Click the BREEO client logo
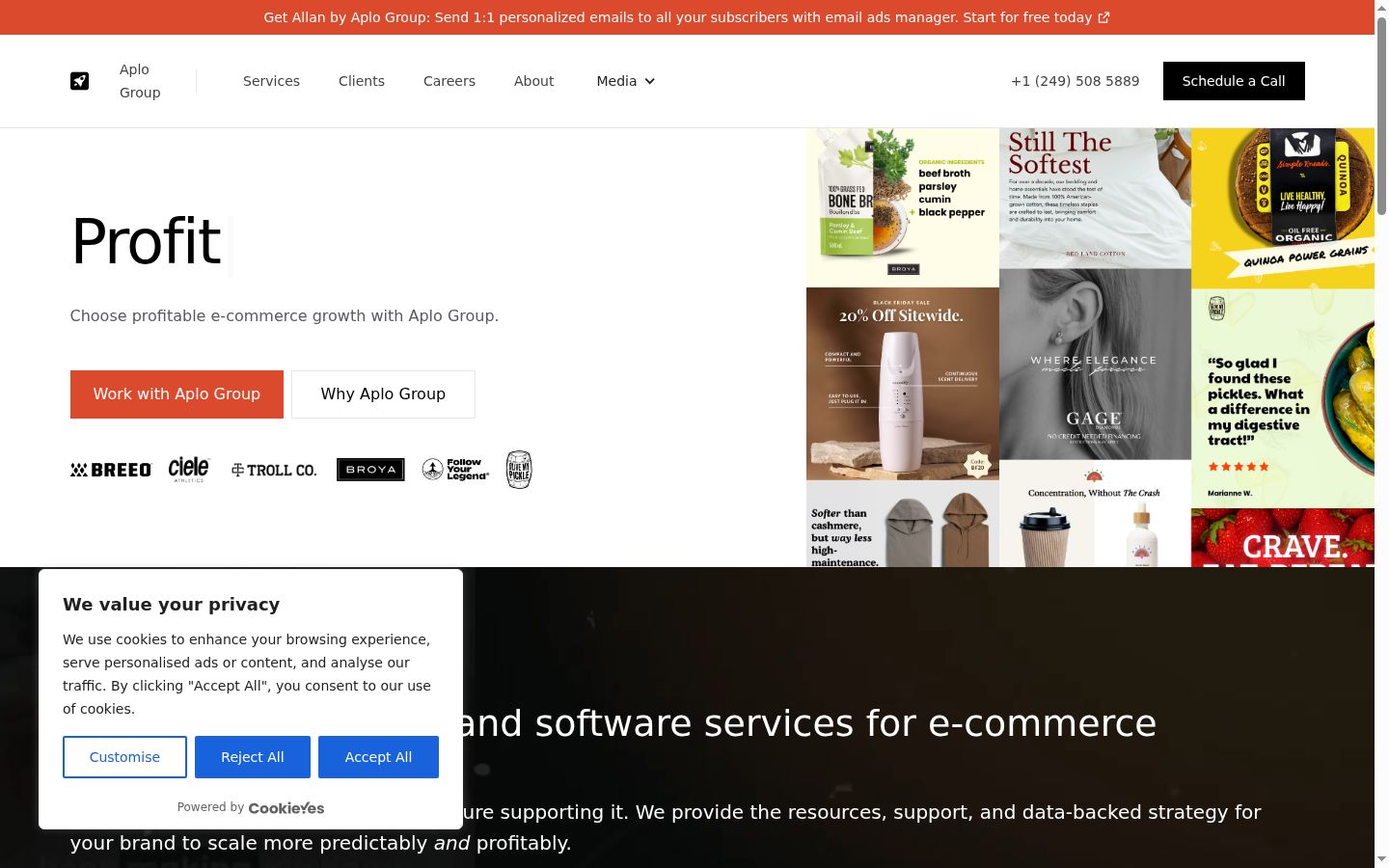 (111, 470)
